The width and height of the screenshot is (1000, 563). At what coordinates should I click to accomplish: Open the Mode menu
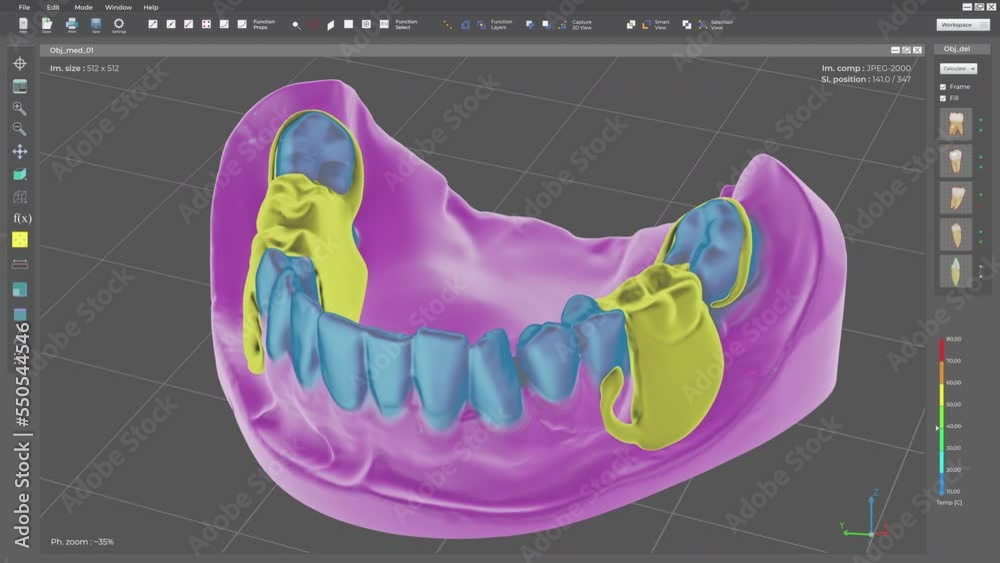83,8
